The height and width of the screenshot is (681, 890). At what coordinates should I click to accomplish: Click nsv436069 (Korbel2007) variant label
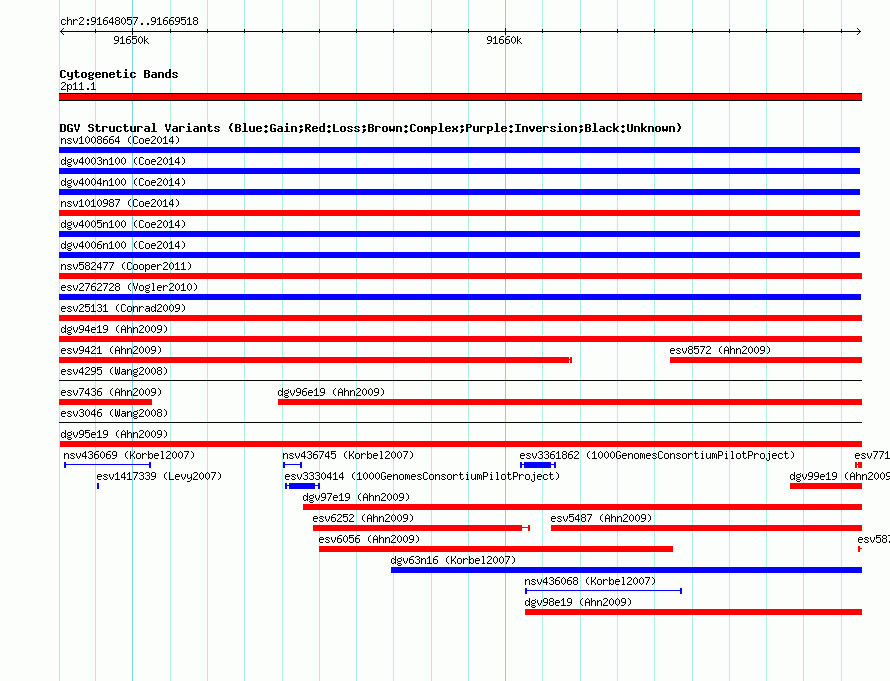pos(129,455)
